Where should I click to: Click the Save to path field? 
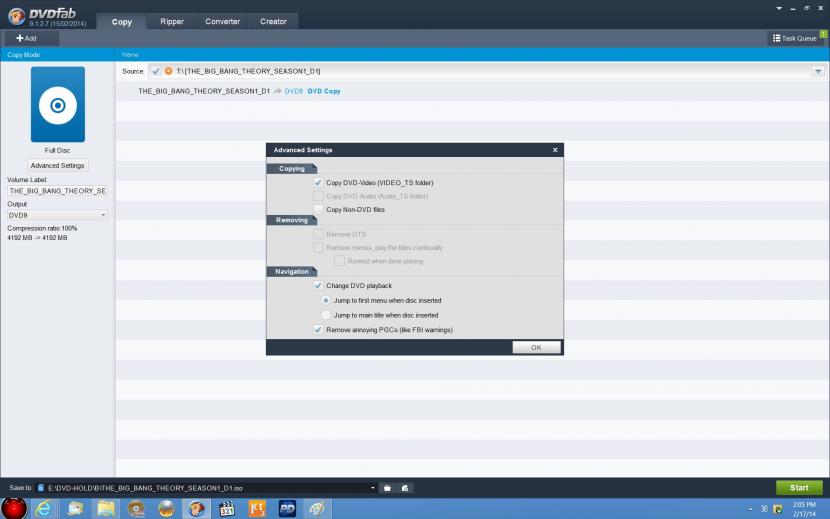click(206, 488)
